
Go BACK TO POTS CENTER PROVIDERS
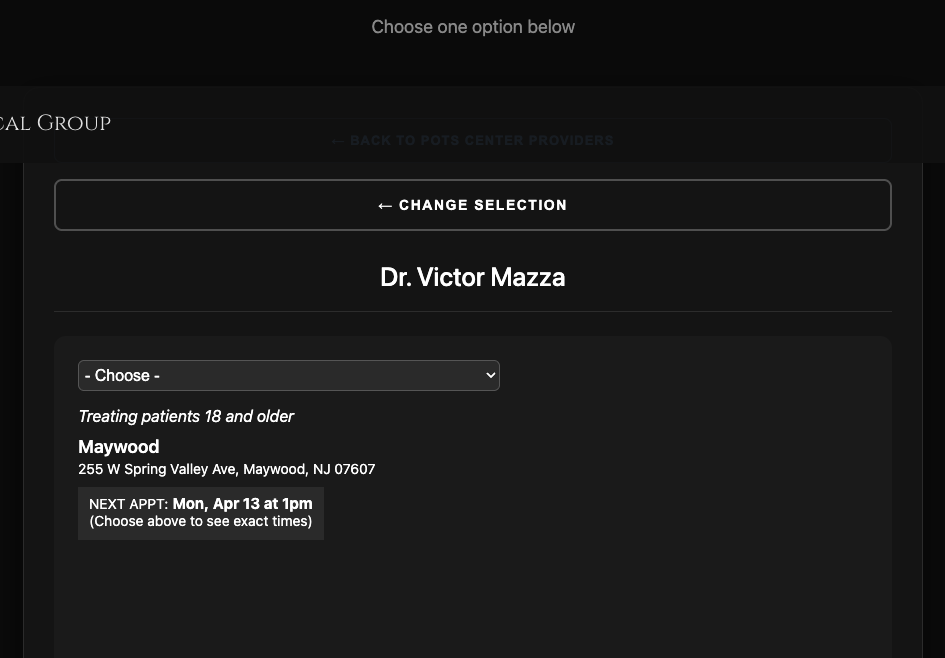(x=472, y=140)
